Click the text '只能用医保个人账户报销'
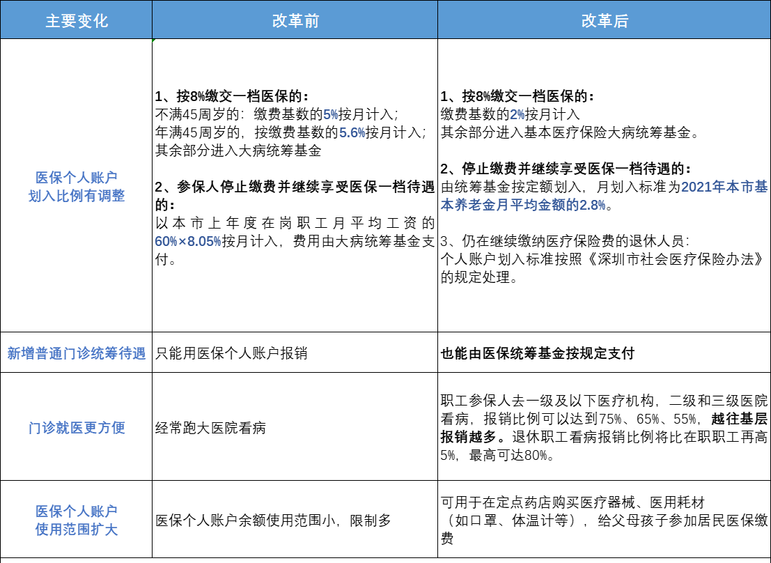 (231, 354)
